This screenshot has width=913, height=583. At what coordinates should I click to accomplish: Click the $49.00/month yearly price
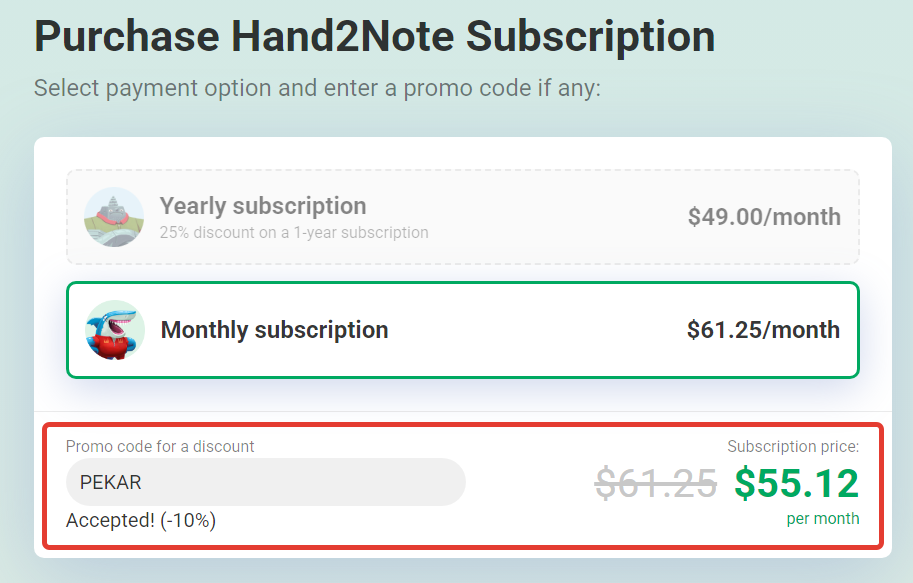click(x=764, y=217)
